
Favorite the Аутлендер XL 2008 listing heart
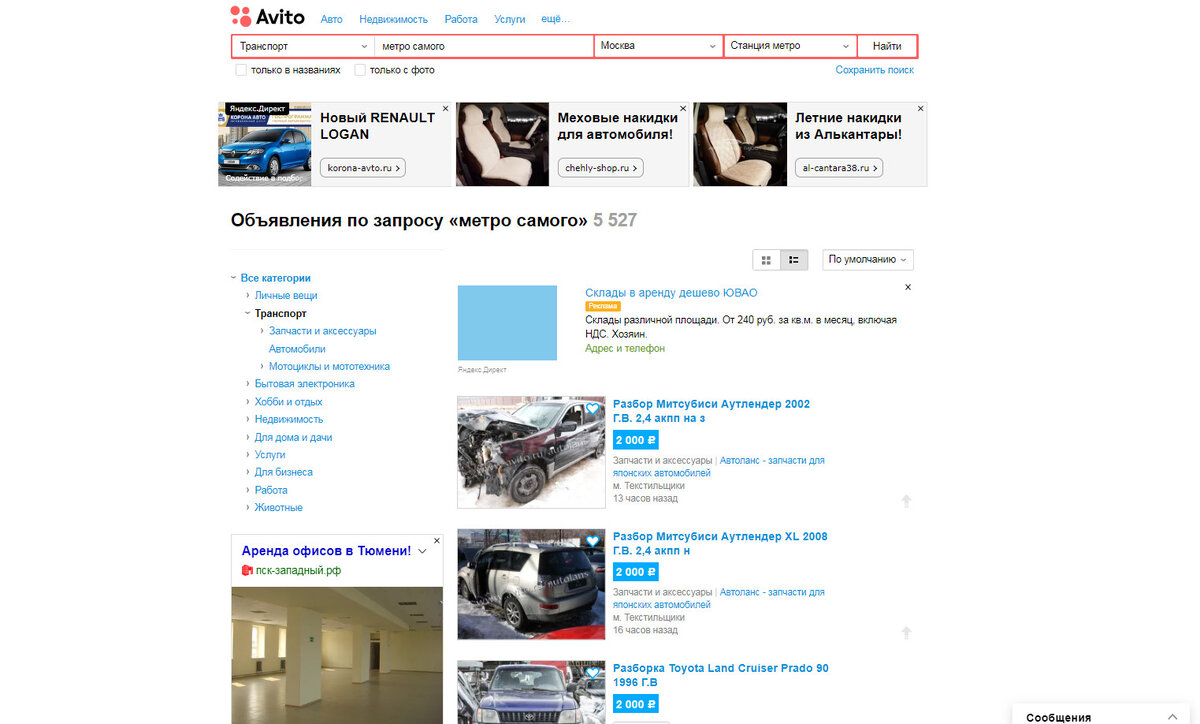coord(593,541)
